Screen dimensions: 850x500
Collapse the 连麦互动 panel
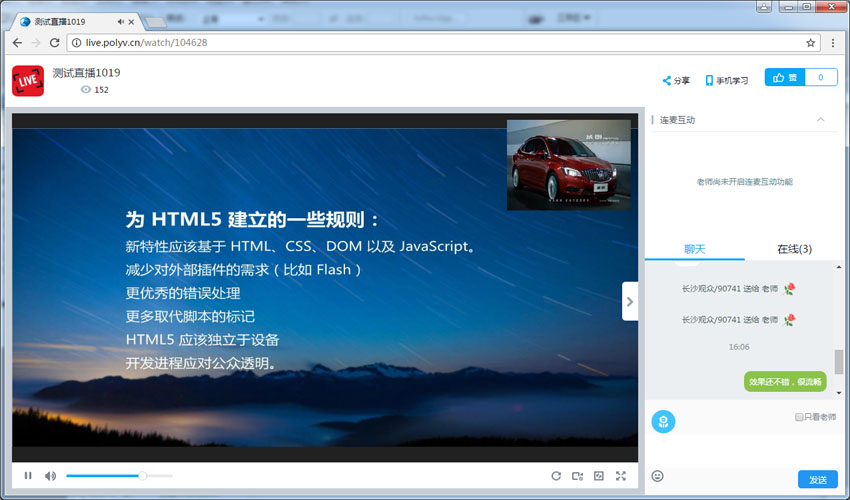click(820, 120)
